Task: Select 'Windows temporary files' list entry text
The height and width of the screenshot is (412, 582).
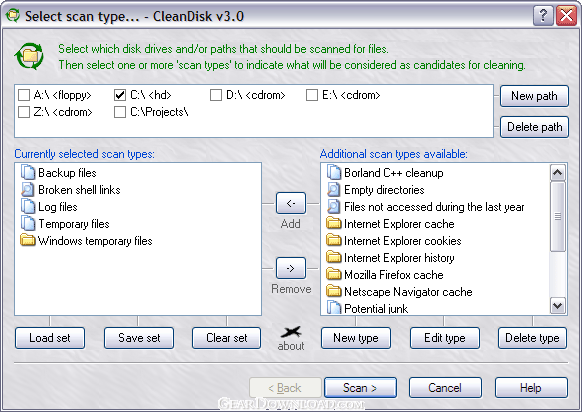Action: pyautogui.click(x=95, y=241)
